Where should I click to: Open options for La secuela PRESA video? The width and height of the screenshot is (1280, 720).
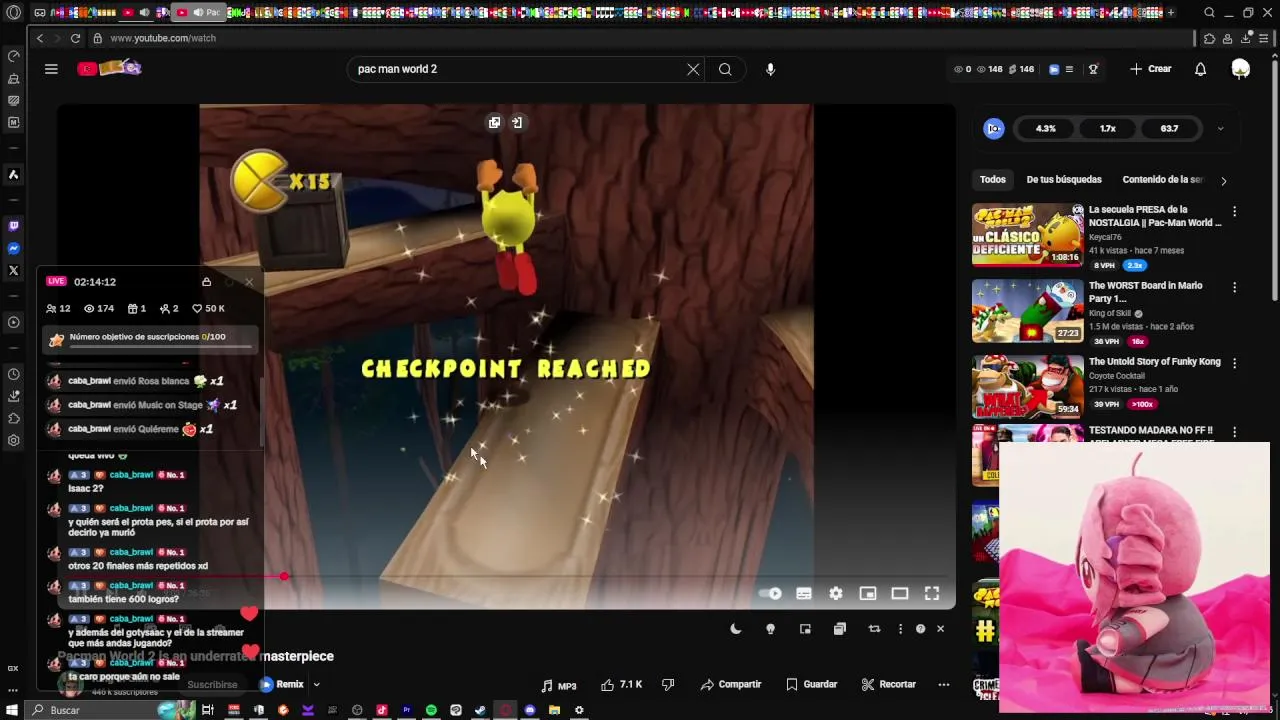(1234, 212)
